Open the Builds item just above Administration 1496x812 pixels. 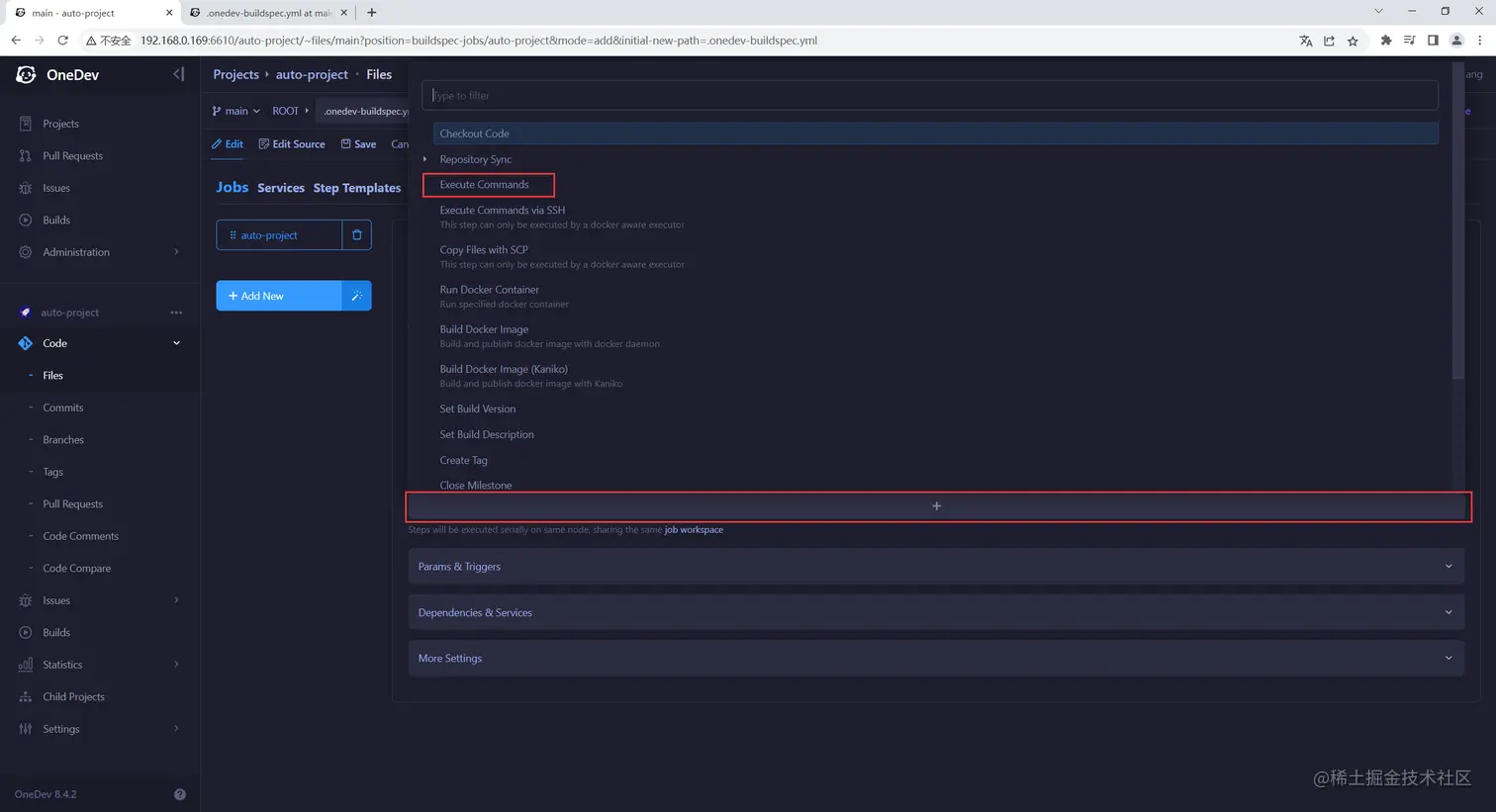point(56,220)
